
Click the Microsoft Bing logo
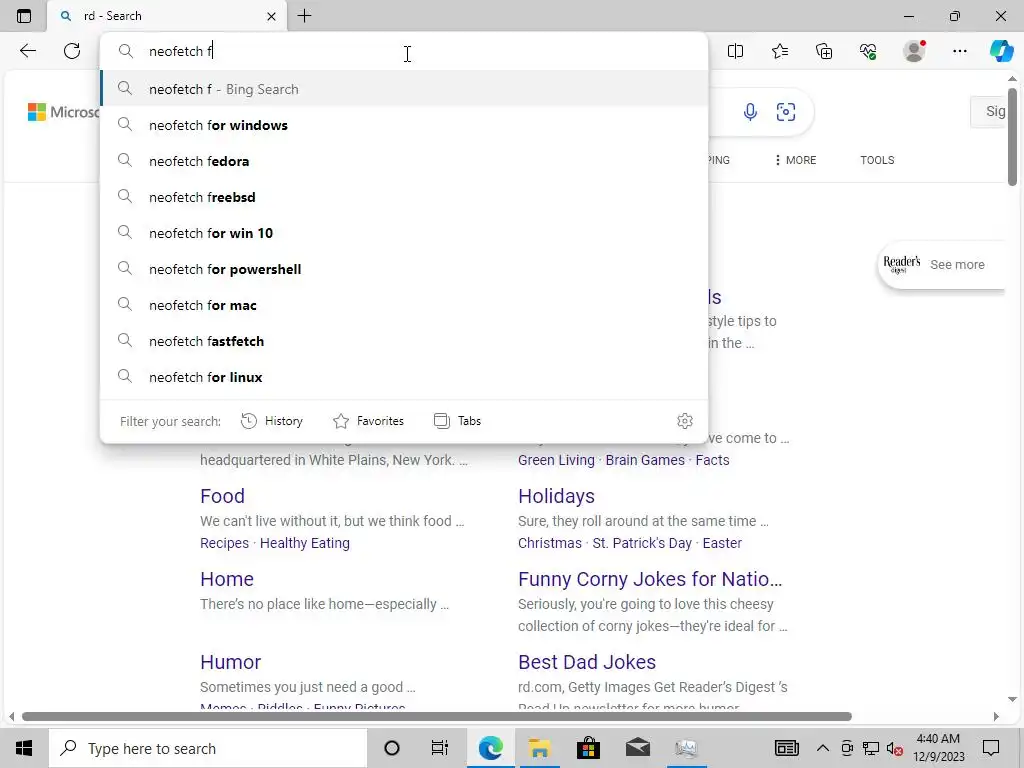[x=63, y=112]
